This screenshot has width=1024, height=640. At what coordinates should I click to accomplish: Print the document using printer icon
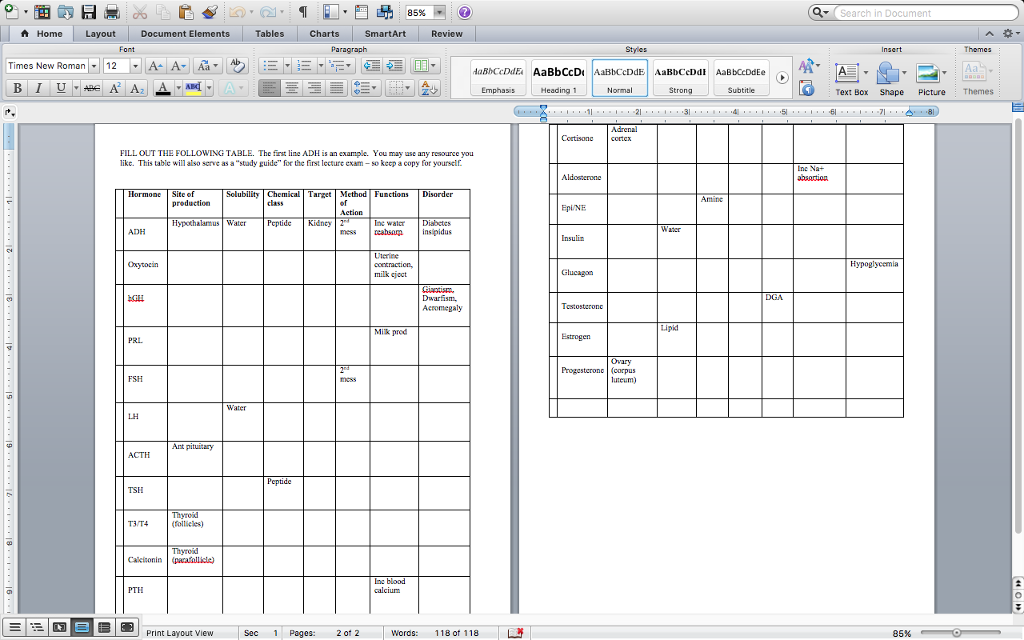pyautogui.click(x=112, y=13)
